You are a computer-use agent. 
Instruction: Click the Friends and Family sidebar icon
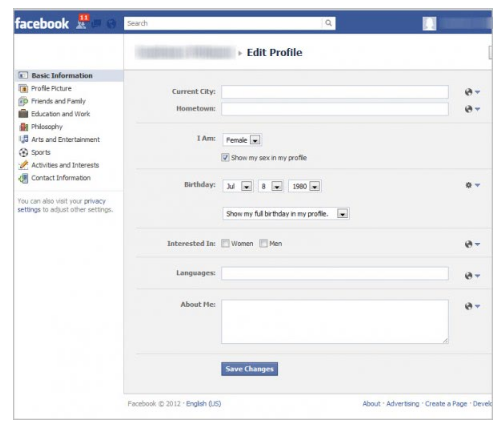point(23,101)
